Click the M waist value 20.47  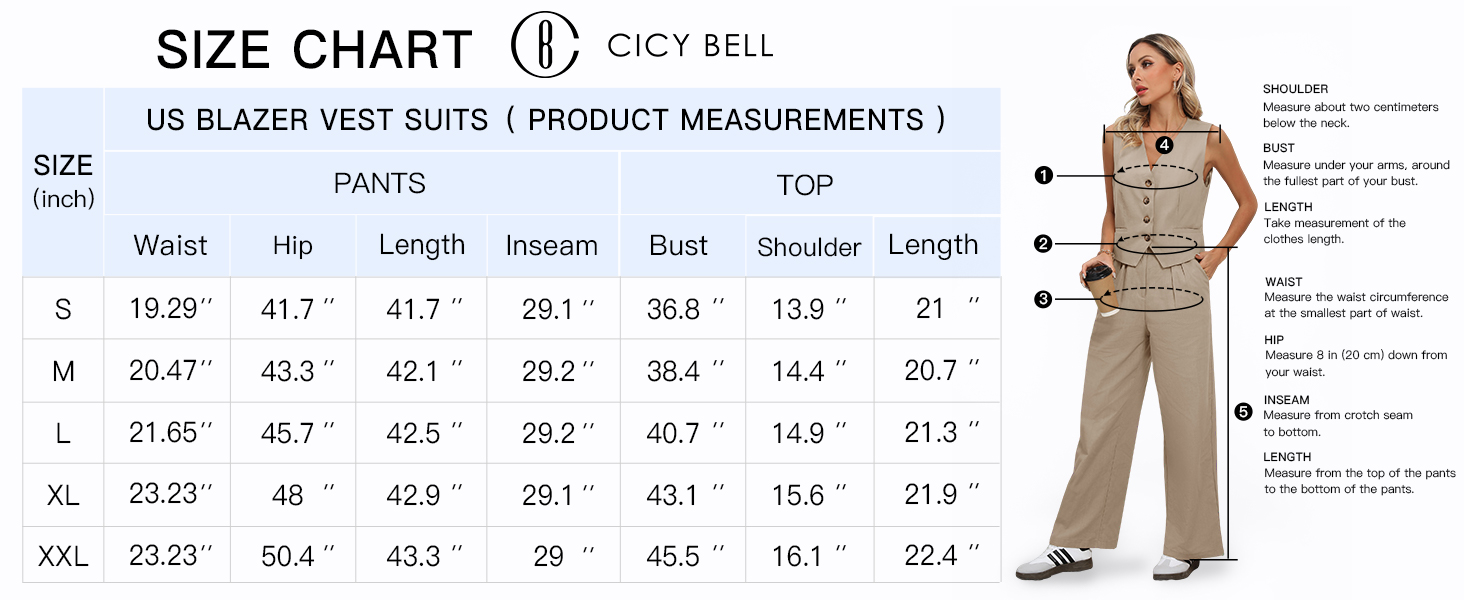coord(166,371)
